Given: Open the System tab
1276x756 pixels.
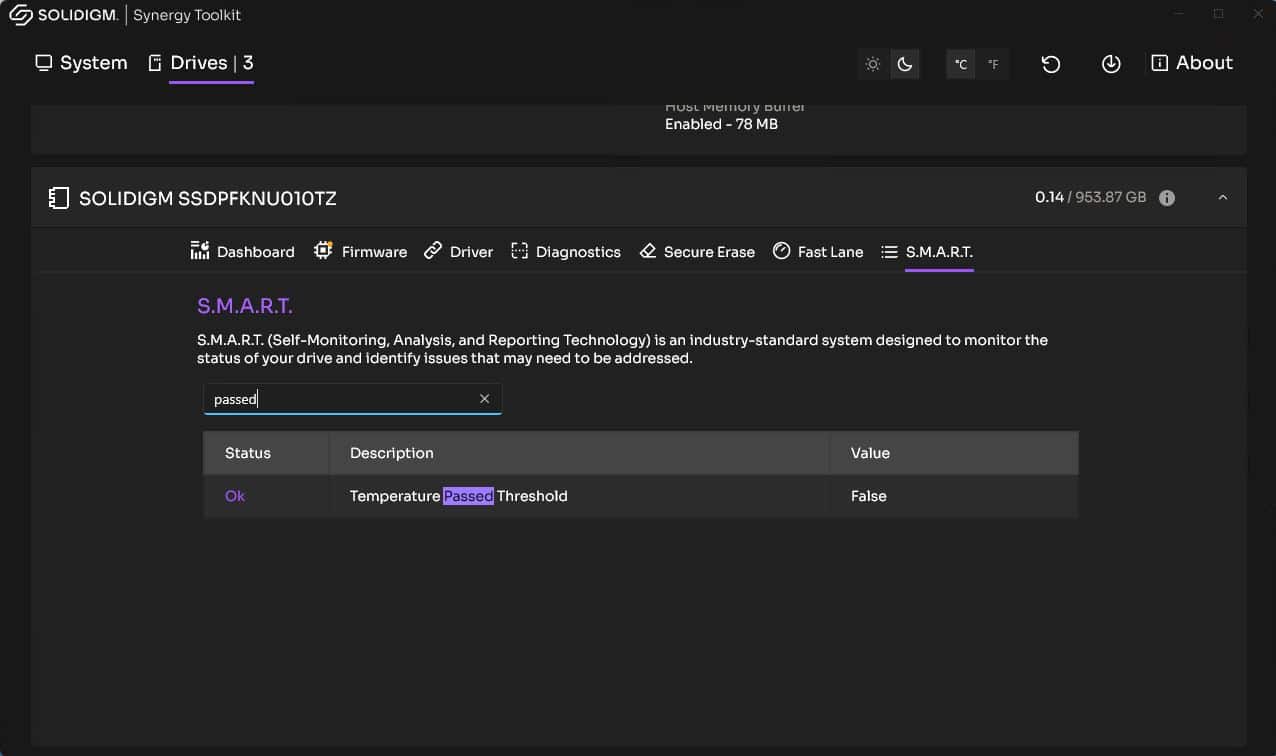Looking at the screenshot, I should coord(82,63).
